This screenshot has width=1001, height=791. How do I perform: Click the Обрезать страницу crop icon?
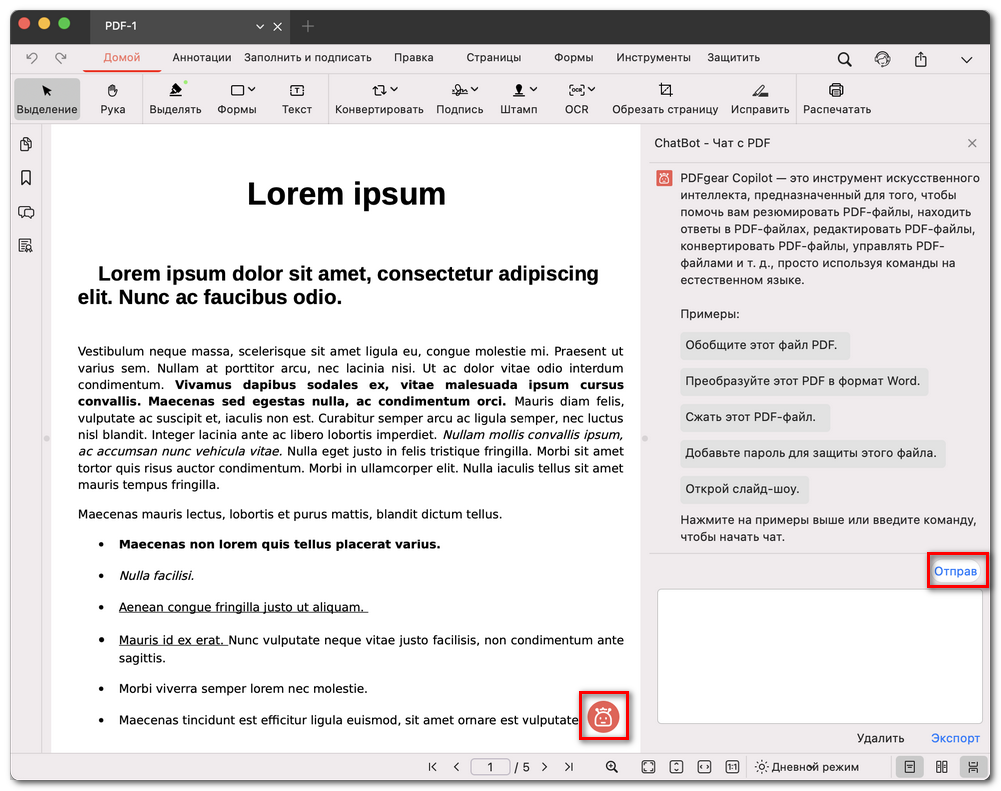(665, 98)
